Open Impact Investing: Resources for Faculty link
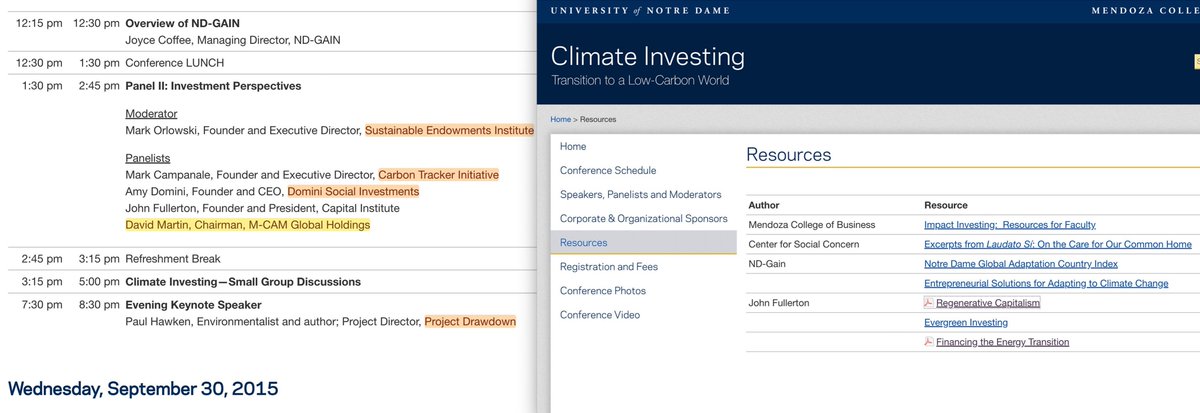1200x413 pixels. coord(1010,225)
